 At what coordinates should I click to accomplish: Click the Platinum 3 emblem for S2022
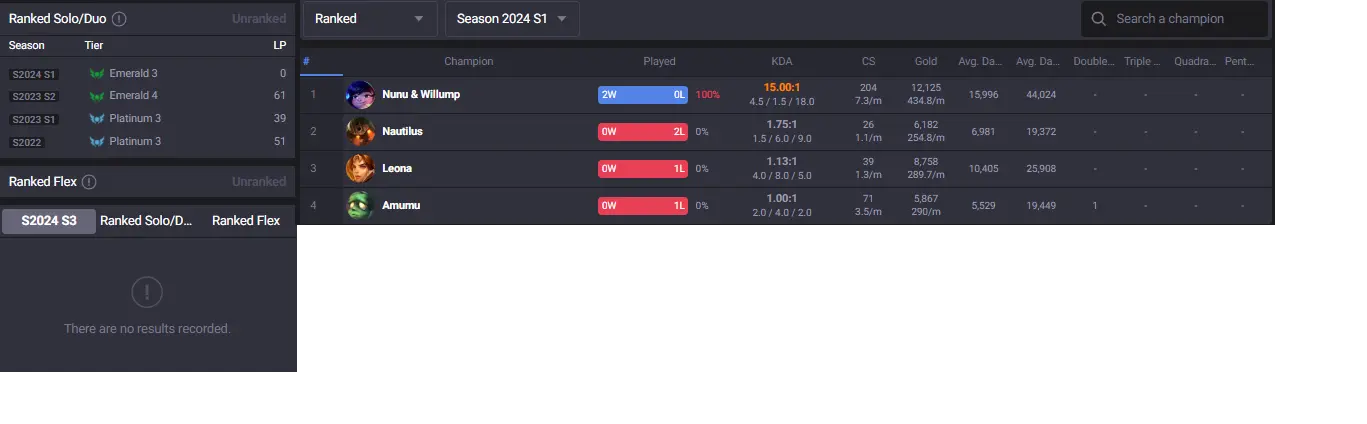(97, 141)
